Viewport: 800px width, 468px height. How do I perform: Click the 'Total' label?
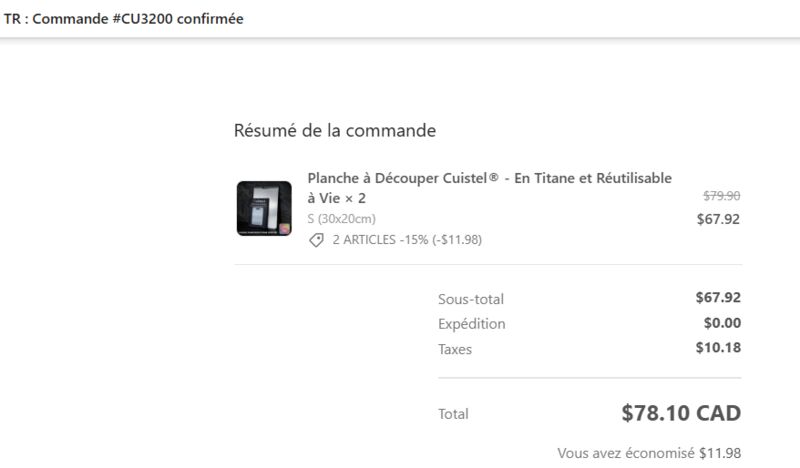(453, 414)
